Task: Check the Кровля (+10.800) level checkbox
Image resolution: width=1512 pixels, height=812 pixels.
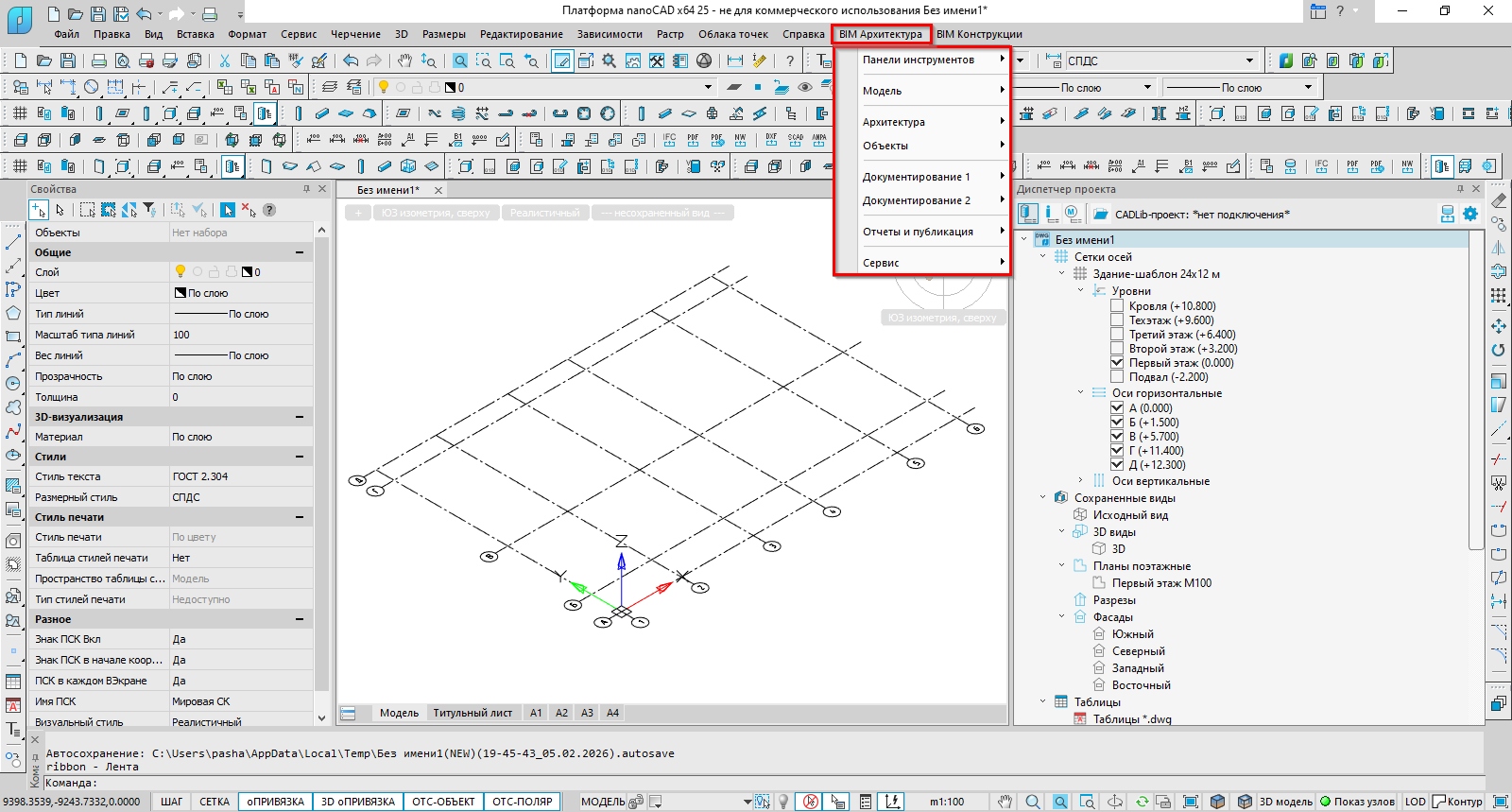Action: tap(1117, 306)
